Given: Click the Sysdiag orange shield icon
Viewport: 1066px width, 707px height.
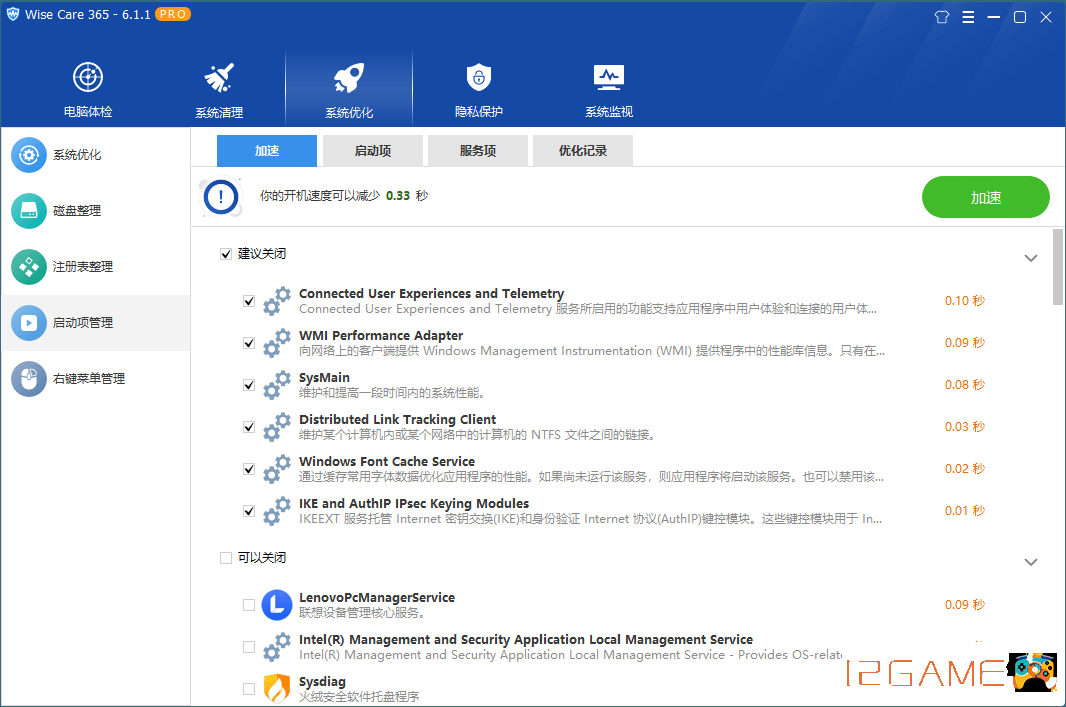Looking at the screenshot, I should pyautogui.click(x=277, y=689).
